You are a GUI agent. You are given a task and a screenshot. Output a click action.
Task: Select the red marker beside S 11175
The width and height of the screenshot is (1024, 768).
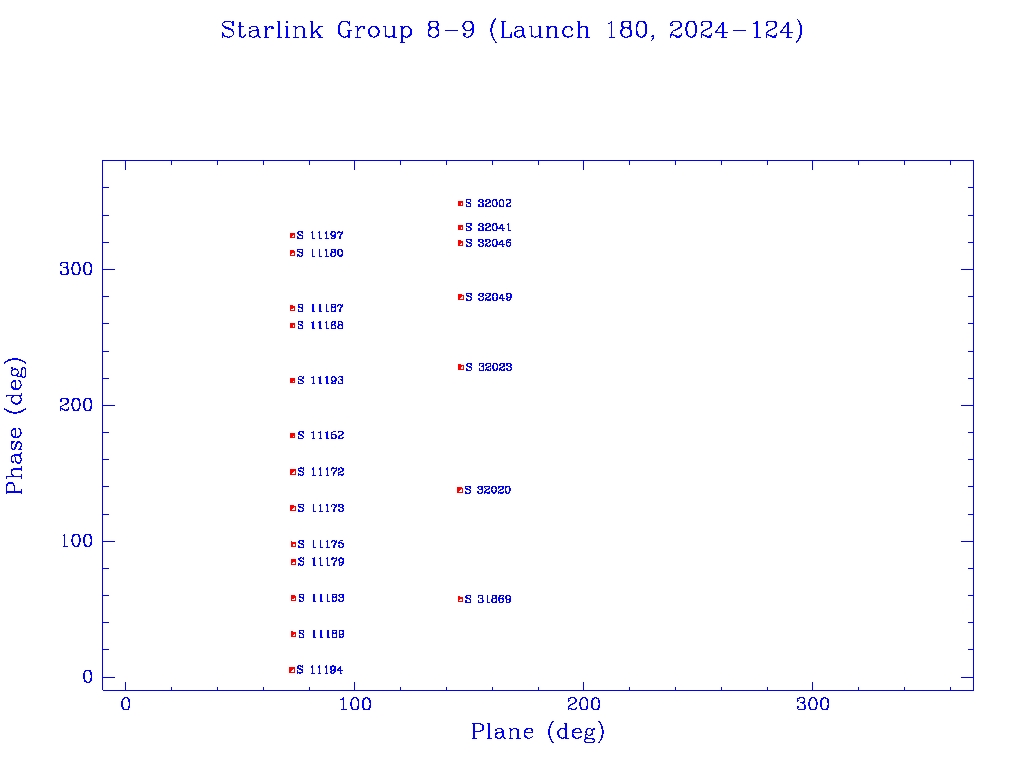[293, 544]
